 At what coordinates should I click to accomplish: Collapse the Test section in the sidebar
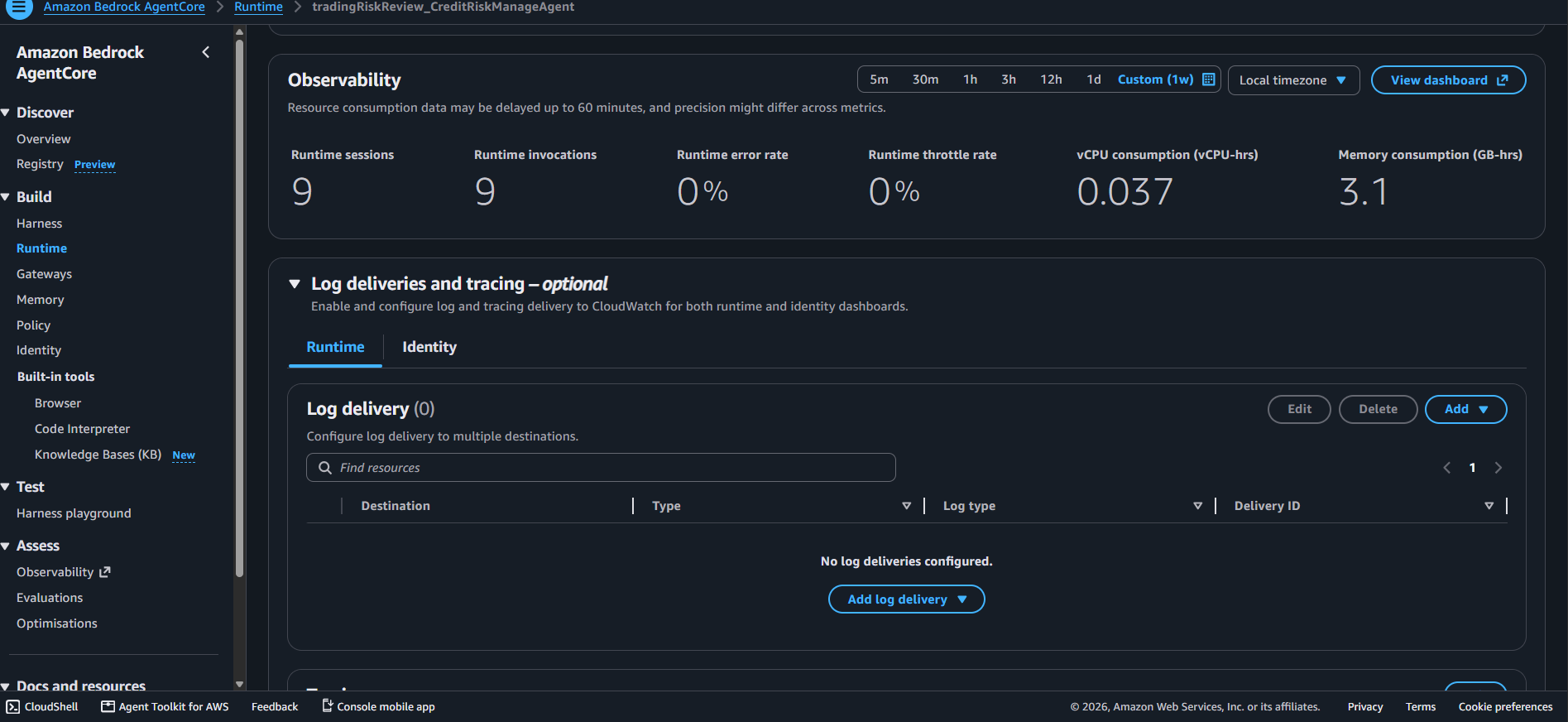click(x=6, y=487)
